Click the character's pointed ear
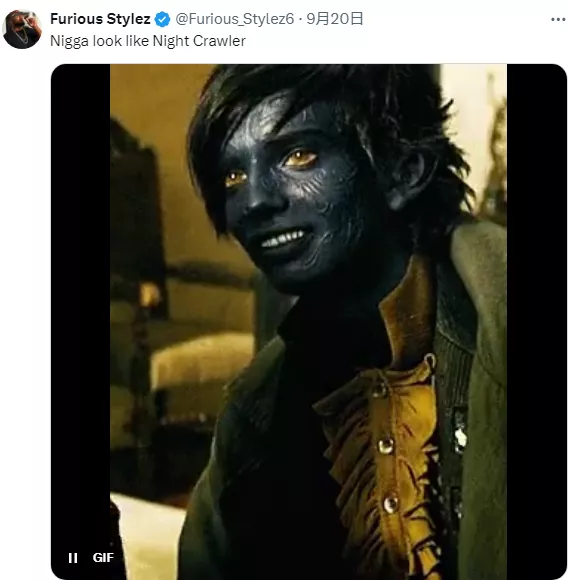Image resolution: width=569 pixels, height=580 pixels. [x=411, y=181]
